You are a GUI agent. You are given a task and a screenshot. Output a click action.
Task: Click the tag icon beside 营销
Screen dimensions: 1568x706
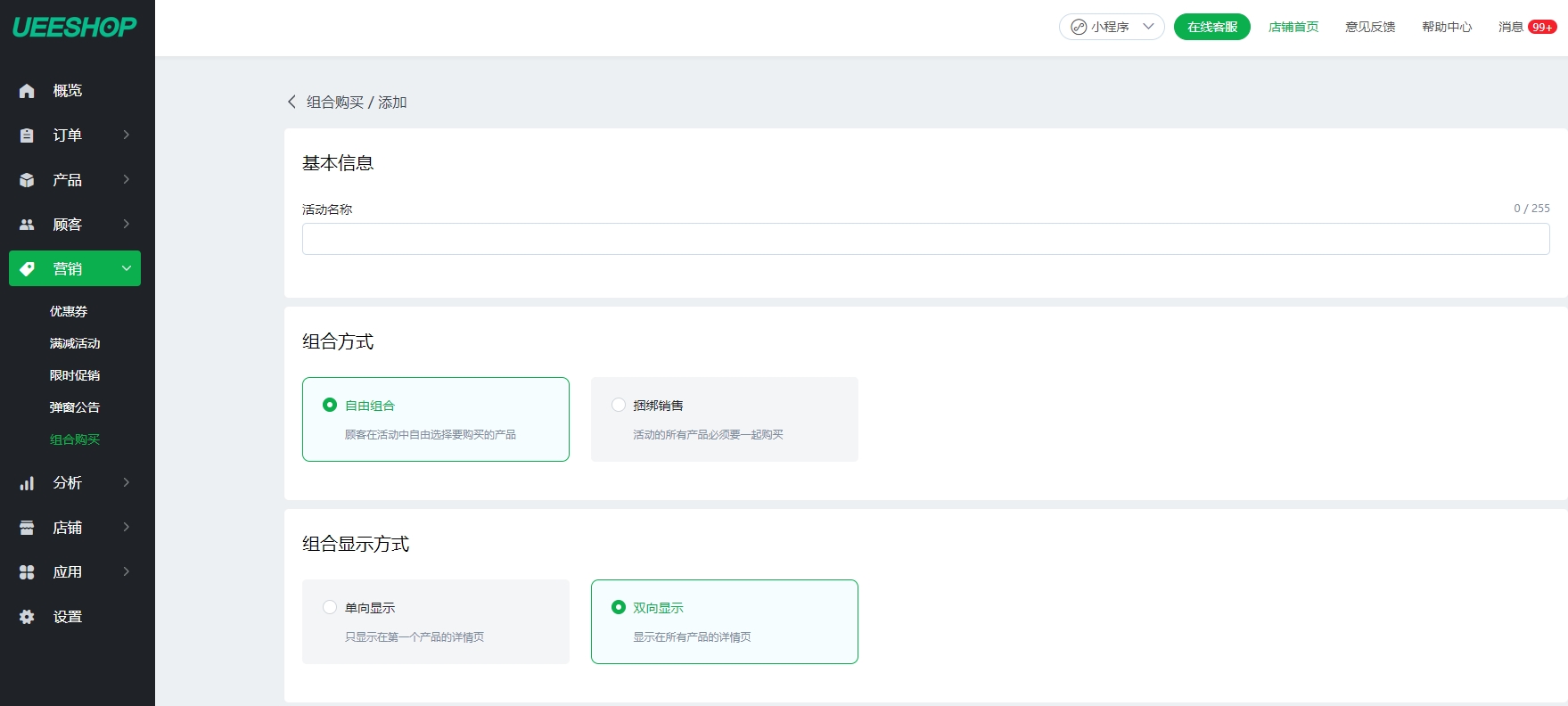27,269
